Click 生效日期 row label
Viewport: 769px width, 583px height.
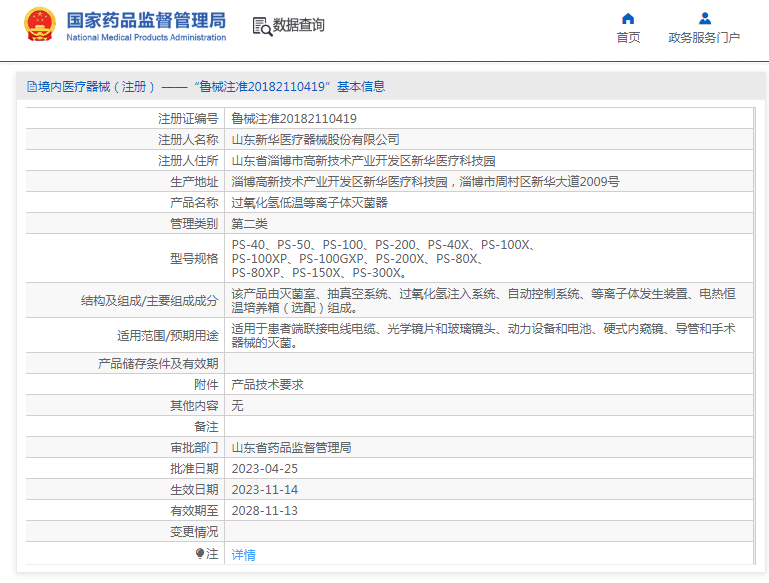pos(194,490)
